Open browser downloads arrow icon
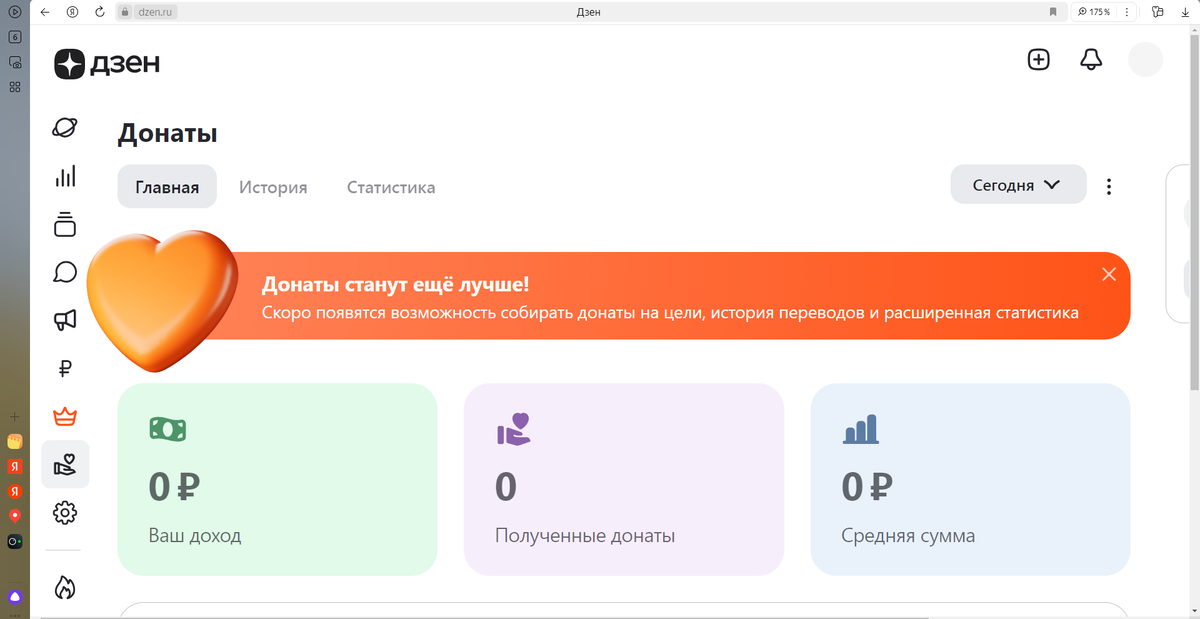The height and width of the screenshot is (619, 1200). (x=1185, y=12)
